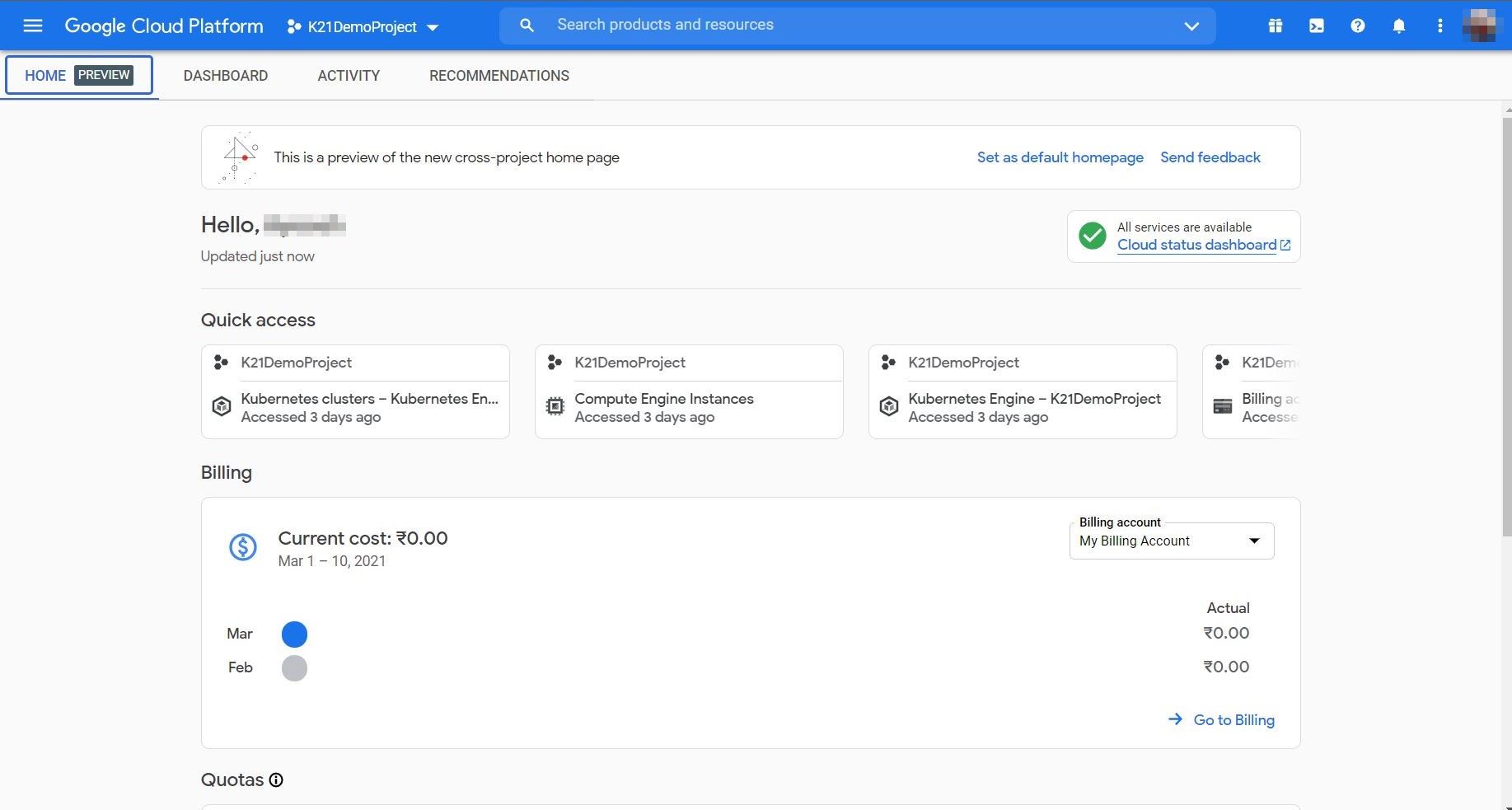
Task: Click the Kubernetes Engine hexagon icon
Action: click(888, 405)
